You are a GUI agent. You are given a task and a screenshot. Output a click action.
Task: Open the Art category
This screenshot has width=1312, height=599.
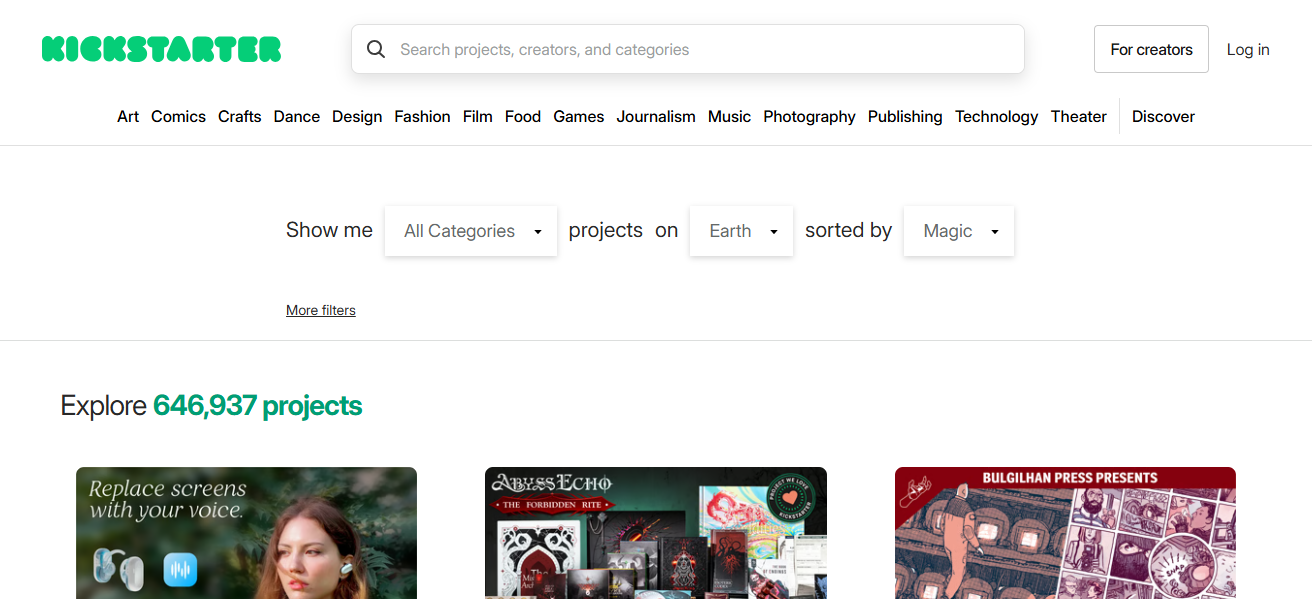pos(128,116)
